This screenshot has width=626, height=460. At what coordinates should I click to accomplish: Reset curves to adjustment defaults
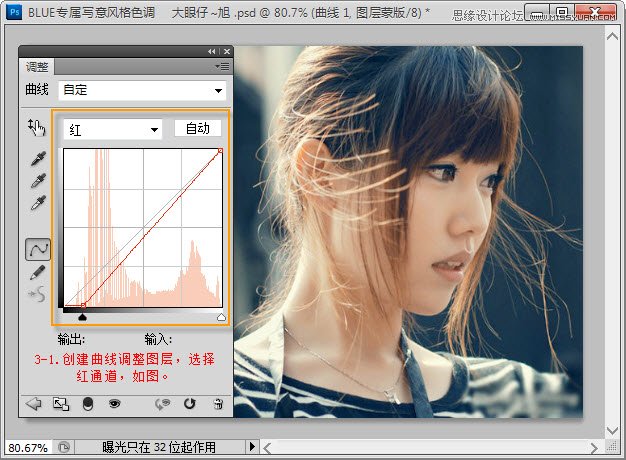tap(191, 404)
